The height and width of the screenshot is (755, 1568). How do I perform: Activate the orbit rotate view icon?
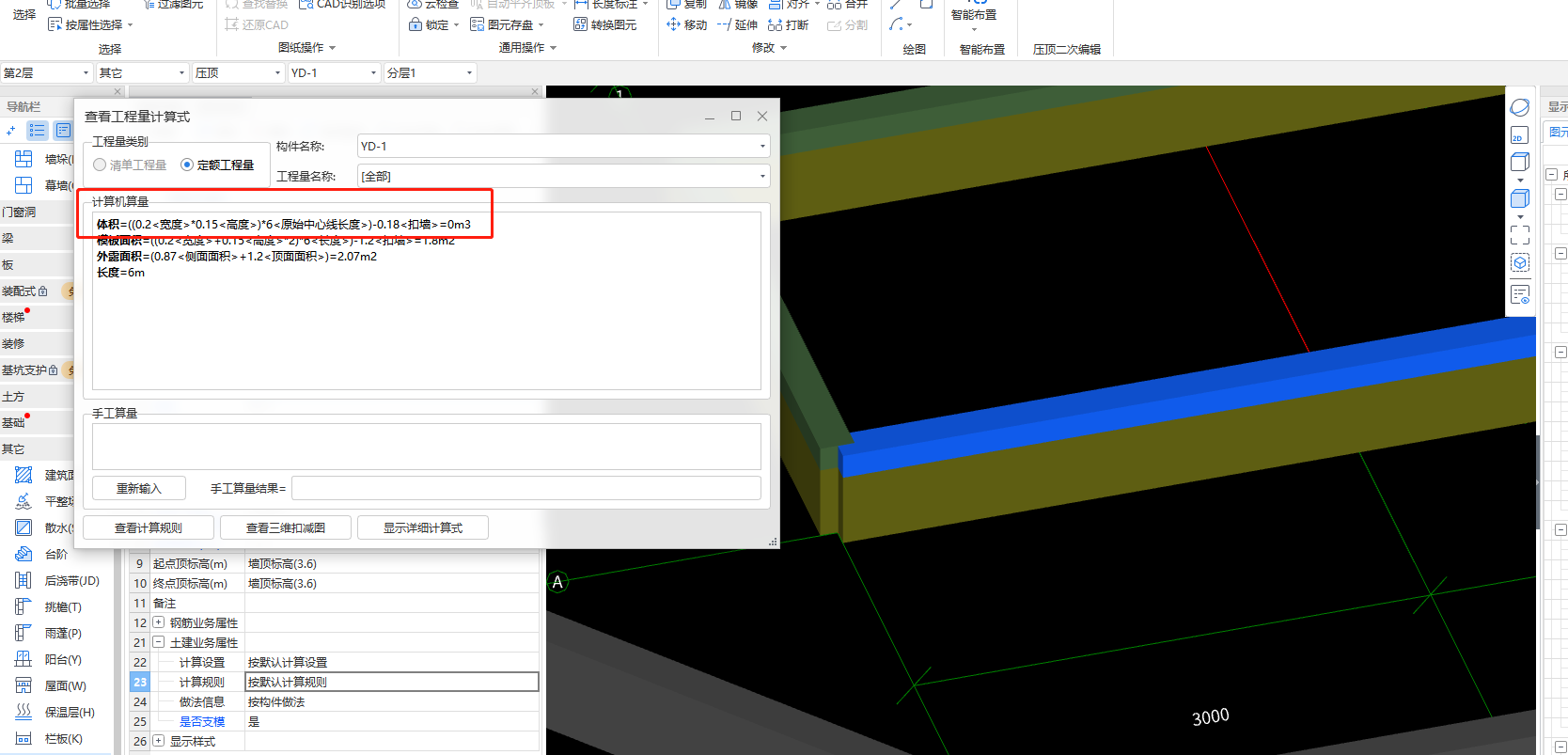pyautogui.click(x=1520, y=107)
